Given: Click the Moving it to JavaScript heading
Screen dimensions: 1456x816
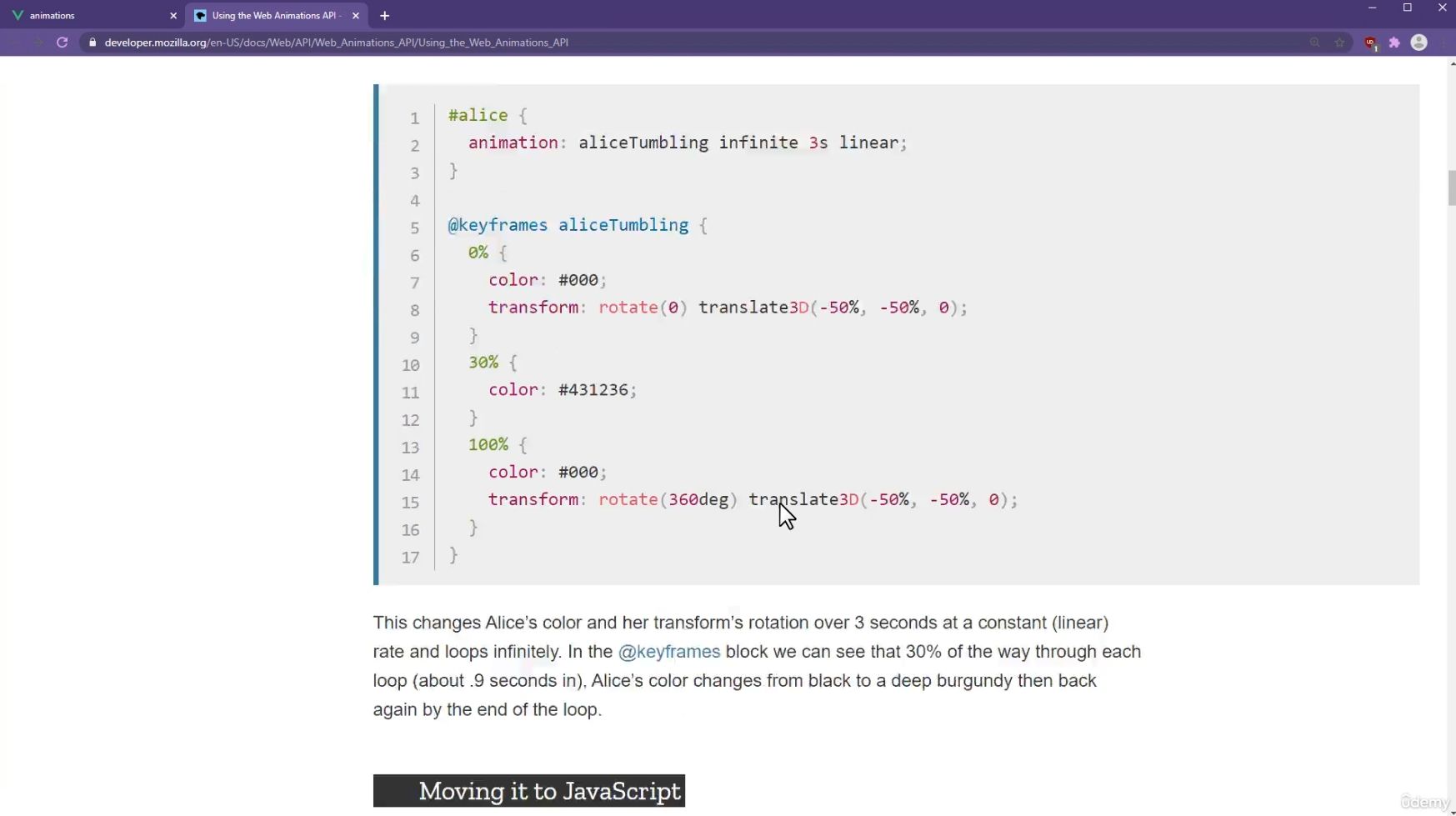Looking at the screenshot, I should pyautogui.click(x=529, y=791).
